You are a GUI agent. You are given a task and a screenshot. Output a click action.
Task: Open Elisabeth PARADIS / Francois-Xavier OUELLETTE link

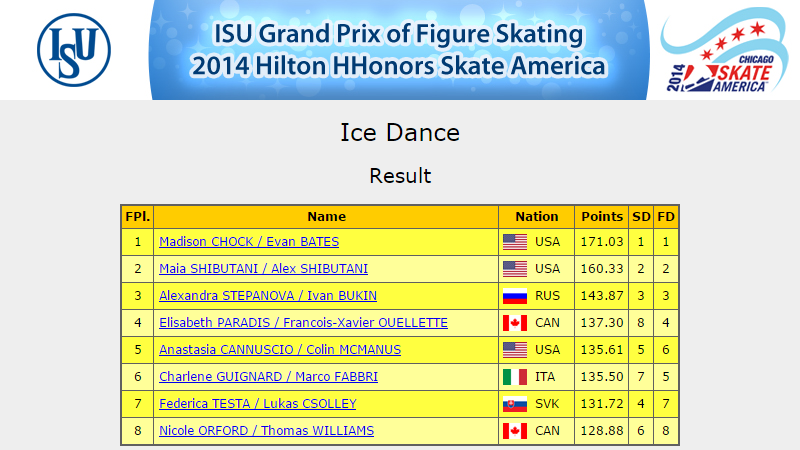pyautogui.click(x=304, y=323)
